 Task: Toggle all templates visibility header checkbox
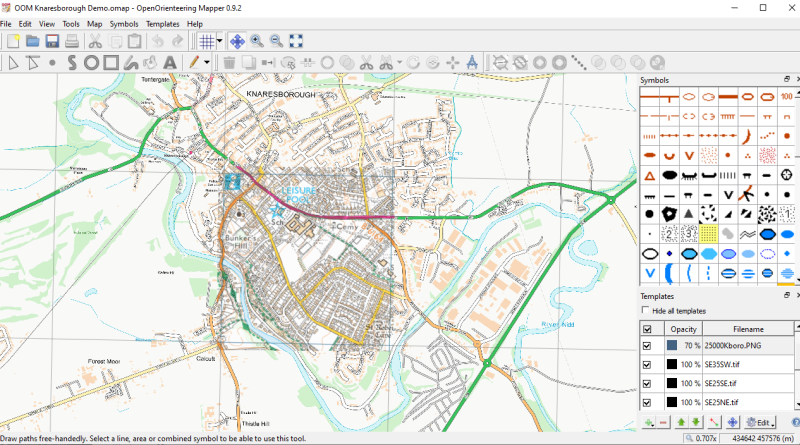point(647,329)
